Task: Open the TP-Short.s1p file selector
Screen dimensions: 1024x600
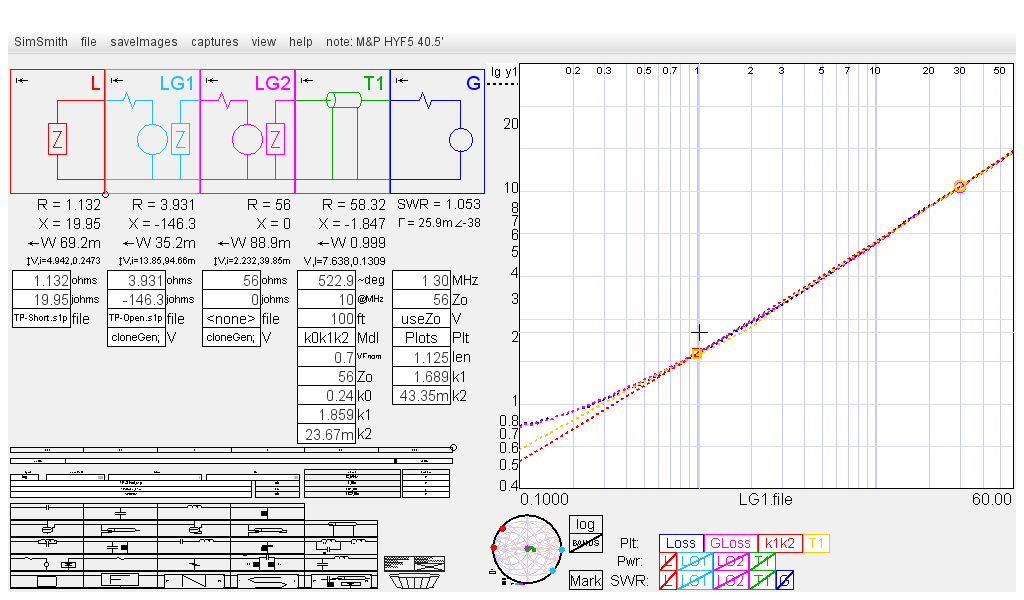Action: click(41, 319)
